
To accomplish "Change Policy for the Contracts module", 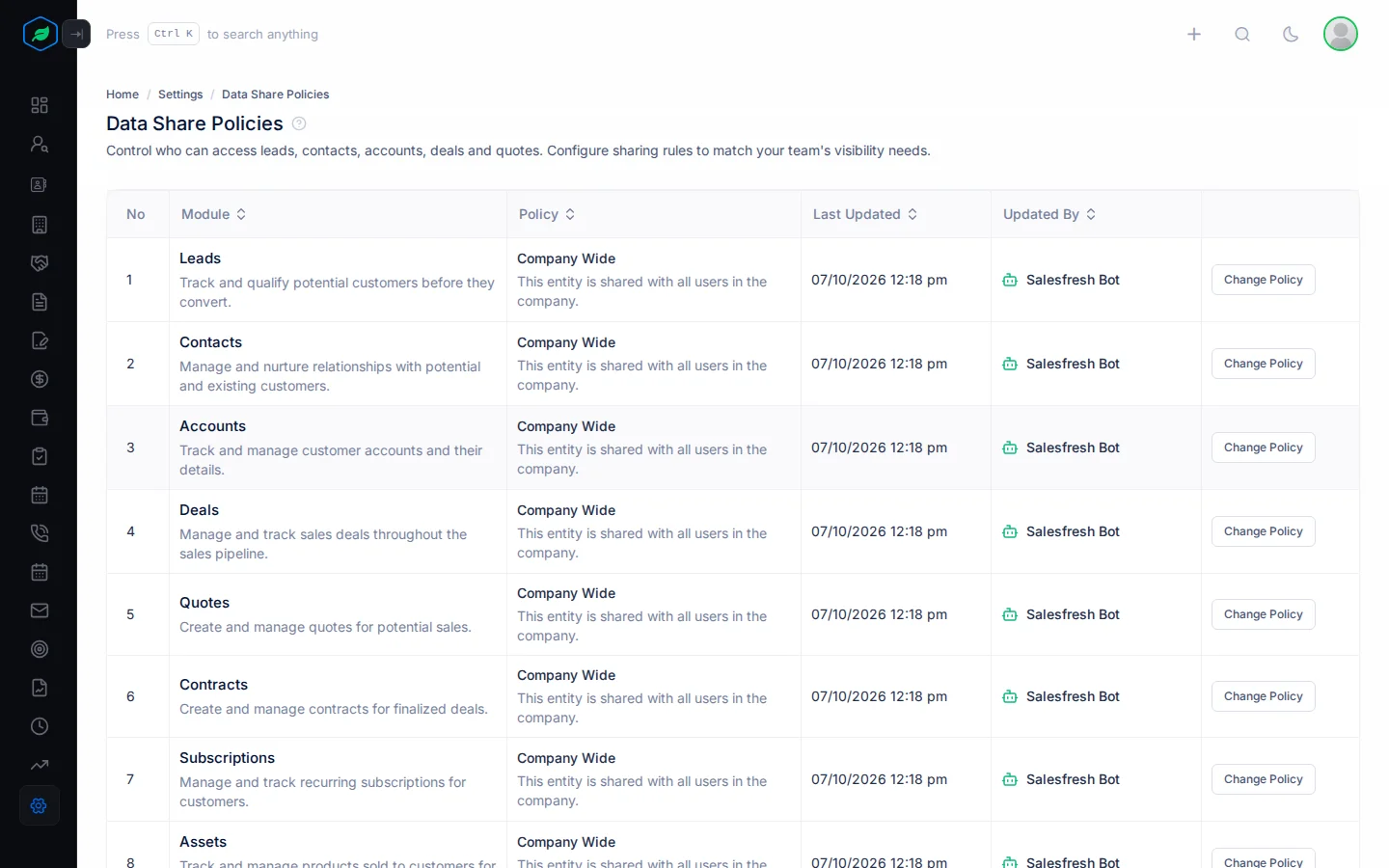I will 1264,696.
